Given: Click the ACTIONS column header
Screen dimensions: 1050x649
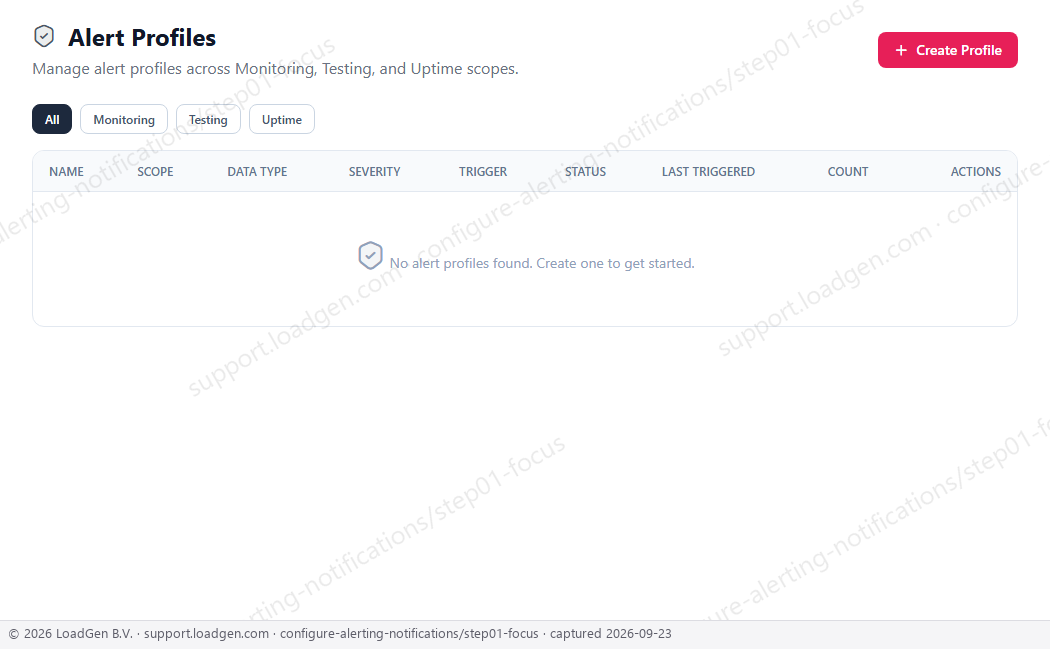Looking at the screenshot, I should point(976,171).
